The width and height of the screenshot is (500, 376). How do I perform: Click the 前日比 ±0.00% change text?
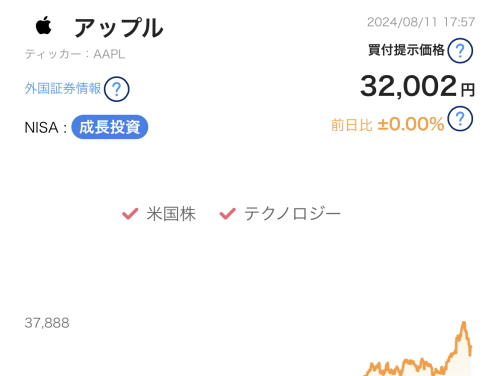coord(387,124)
